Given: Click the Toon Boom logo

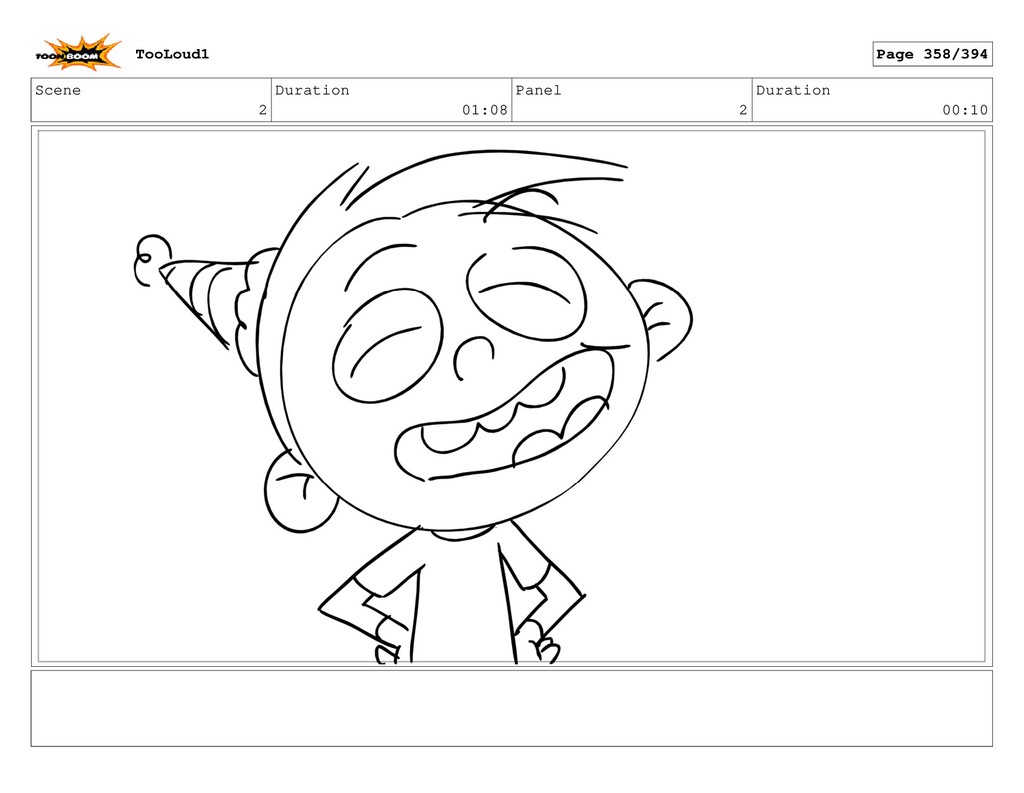Looking at the screenshot, I should pyautogui.click(x=78, y=52).
